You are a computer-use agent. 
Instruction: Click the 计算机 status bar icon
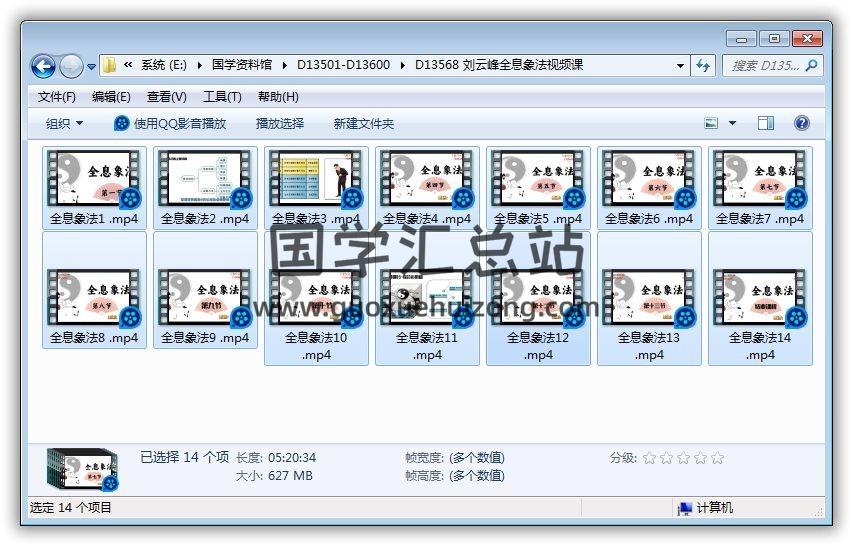(684, 508)
